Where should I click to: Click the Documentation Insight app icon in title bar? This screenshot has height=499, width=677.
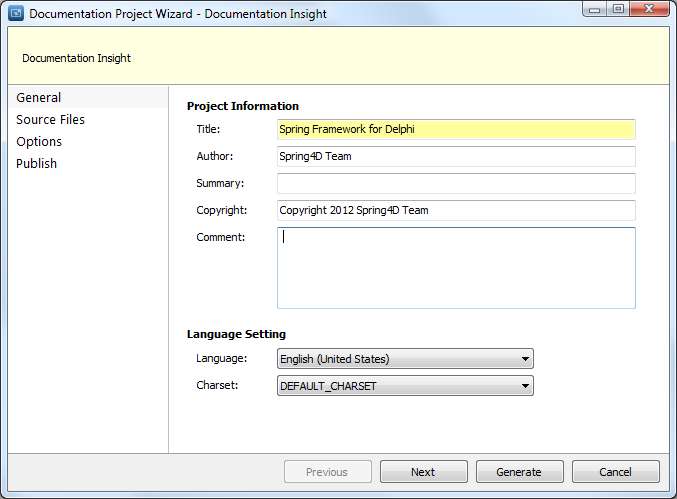pos(16,13)
